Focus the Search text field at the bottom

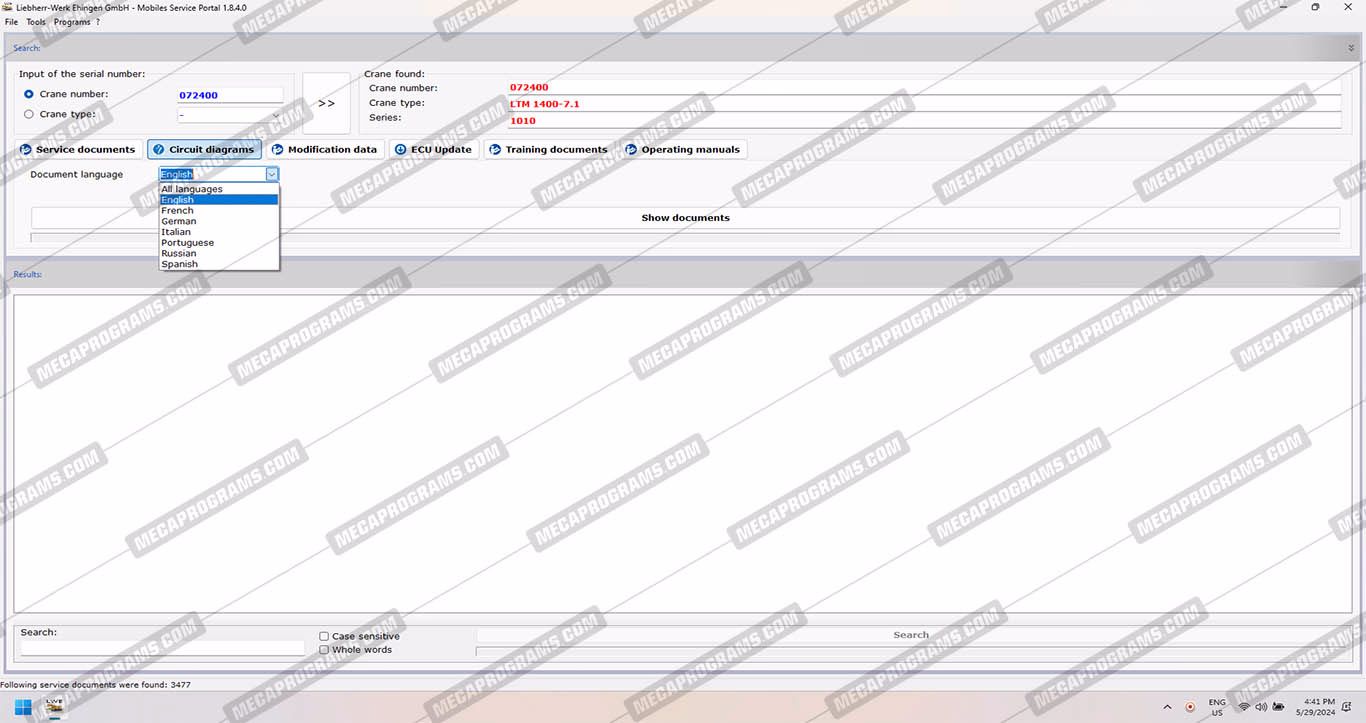[x=162, y=648]
